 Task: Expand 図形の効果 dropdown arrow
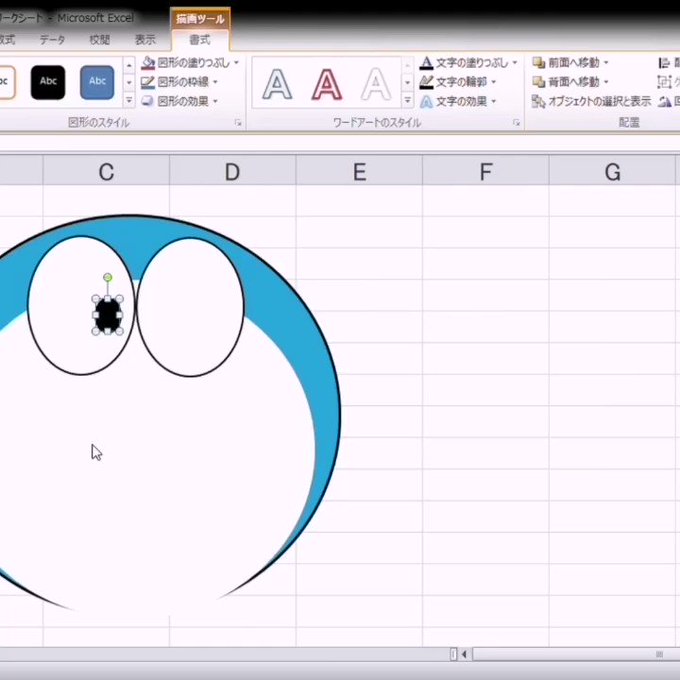pos(216,101)
